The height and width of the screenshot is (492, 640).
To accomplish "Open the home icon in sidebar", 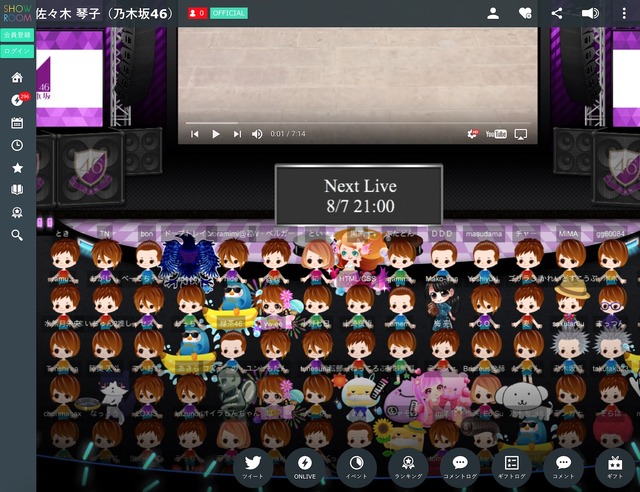I will [17, 77].
